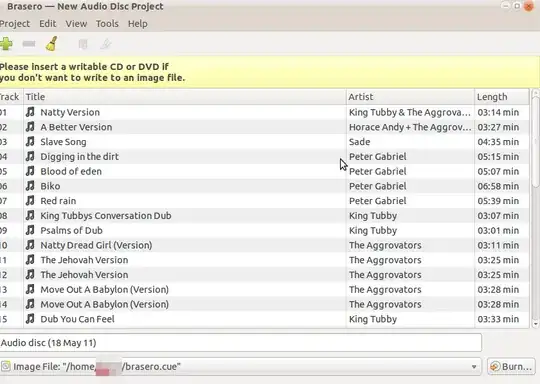Click the music note icon beside Slave Song
This screenshot has height=384, width=540.
click(30, 142)
